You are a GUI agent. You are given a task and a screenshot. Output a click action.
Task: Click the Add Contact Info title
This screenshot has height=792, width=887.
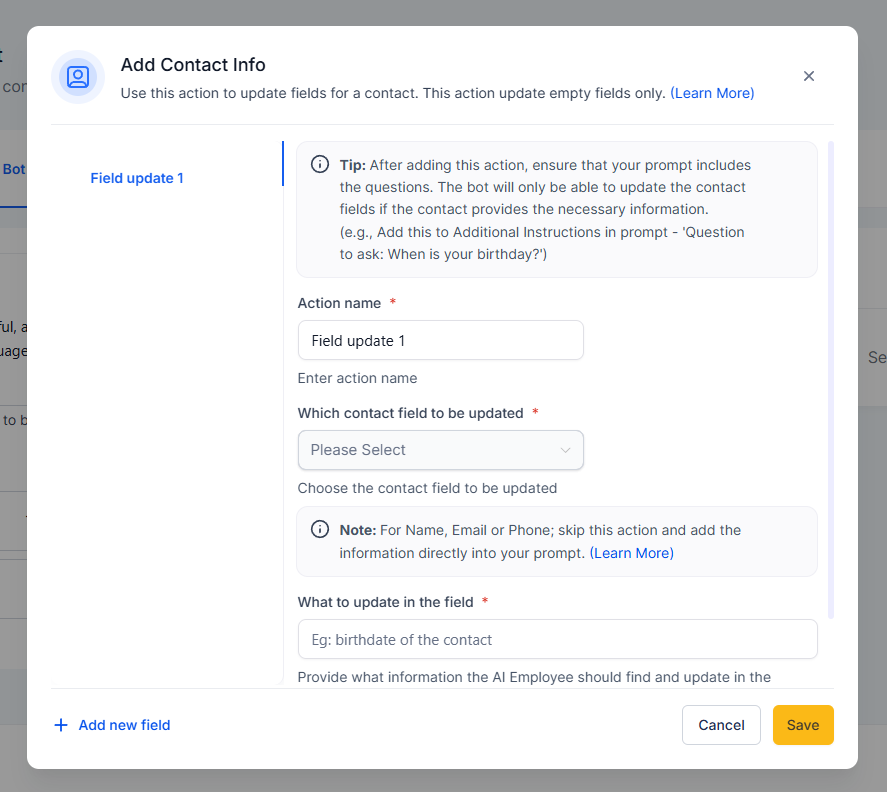click(x=193, y=65)
